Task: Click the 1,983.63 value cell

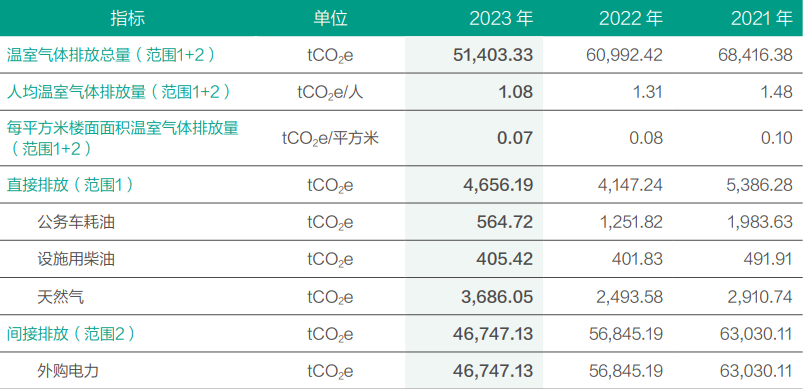Action: point(760,222)
